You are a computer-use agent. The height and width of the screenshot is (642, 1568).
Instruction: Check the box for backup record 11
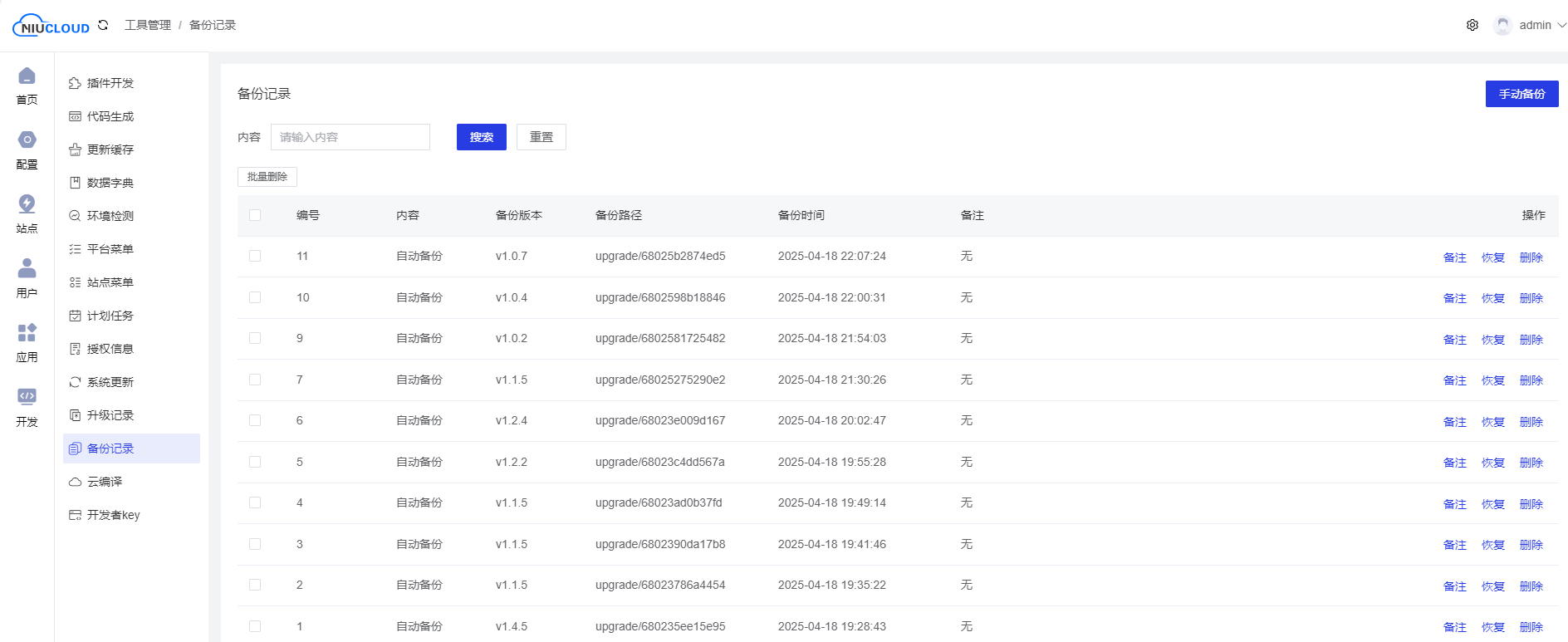[x=255, y=257]
